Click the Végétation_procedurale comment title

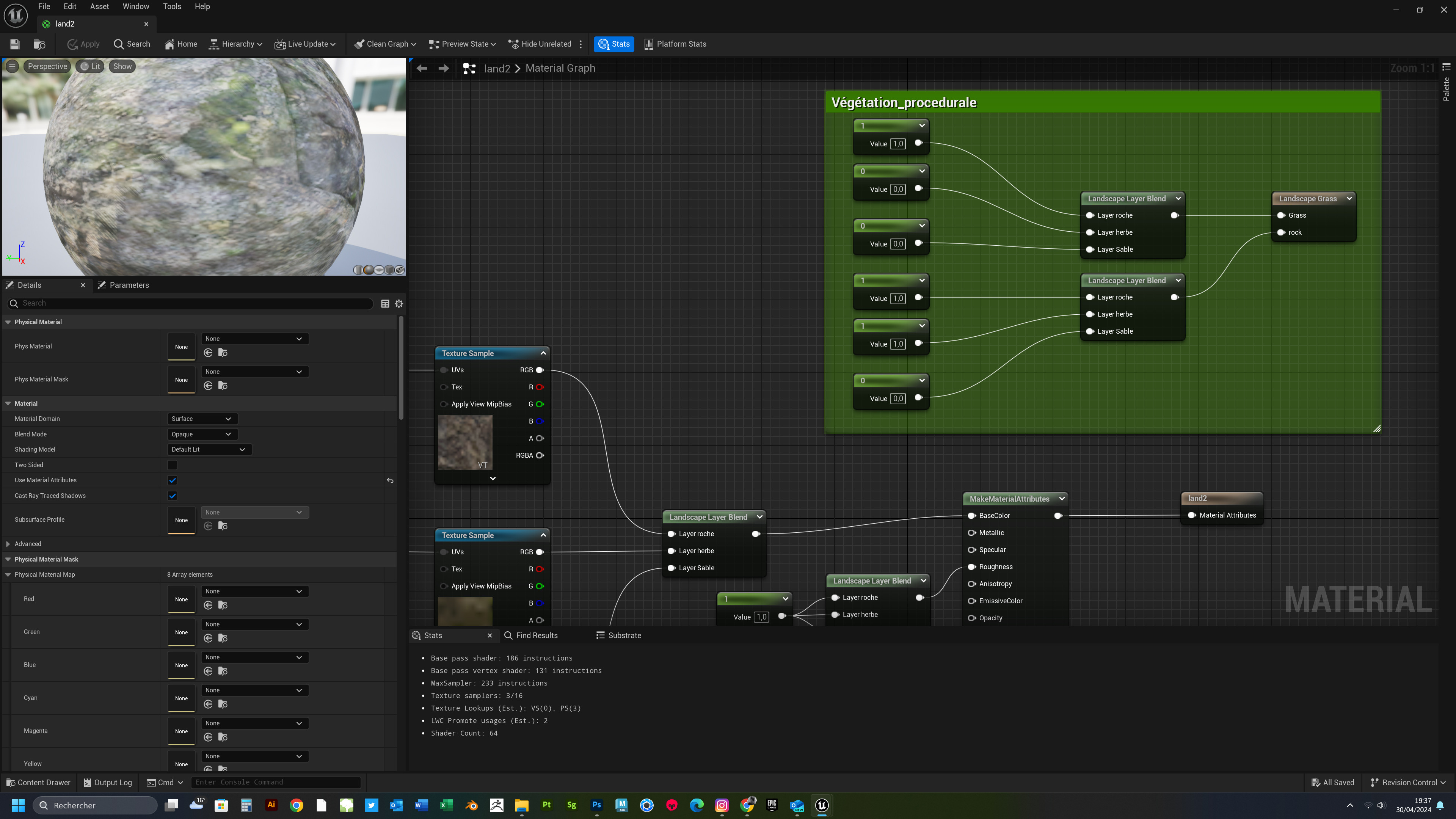[x=904, y=102]
